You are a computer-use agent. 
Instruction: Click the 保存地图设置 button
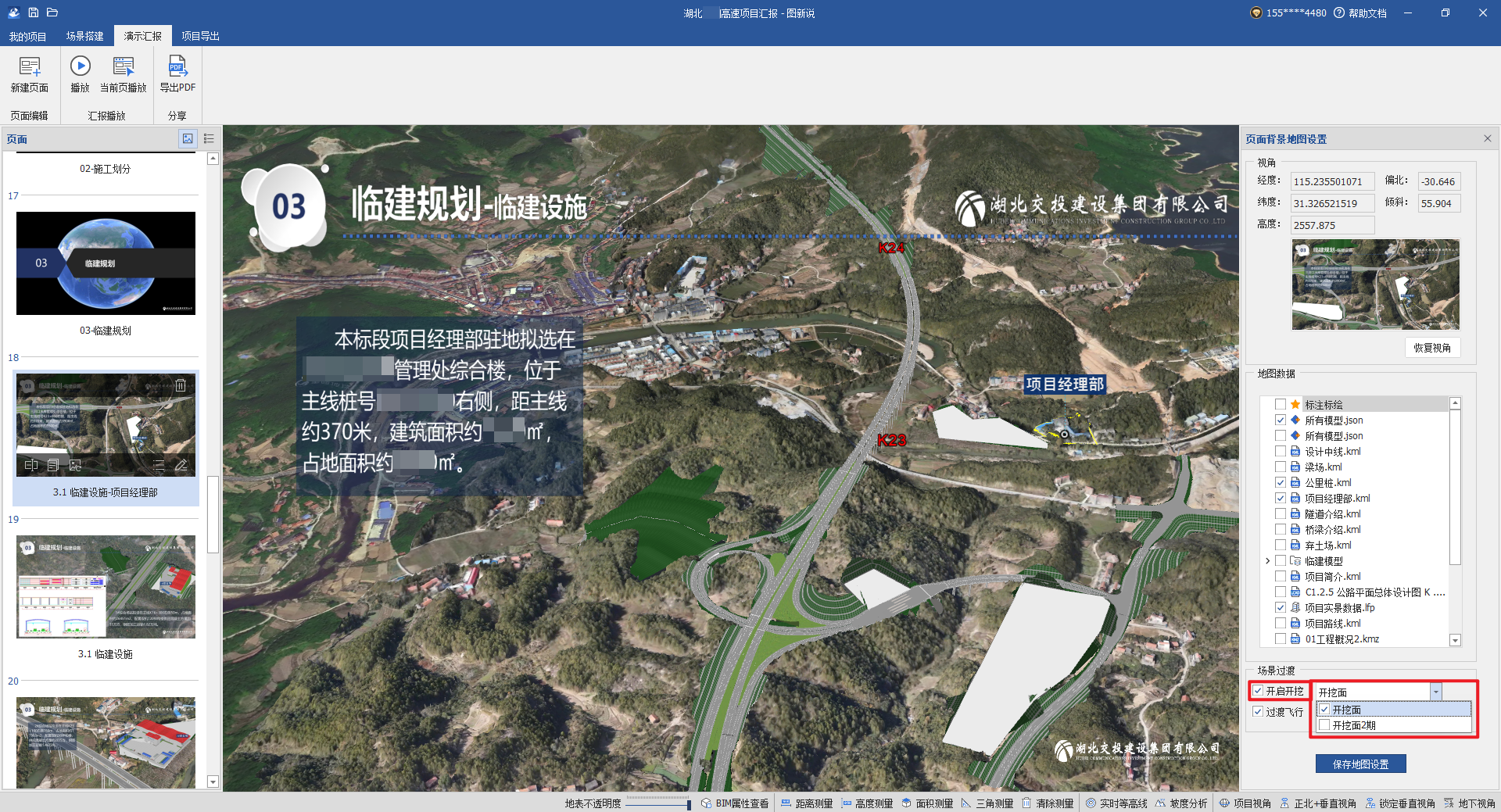pos(1360,764)
